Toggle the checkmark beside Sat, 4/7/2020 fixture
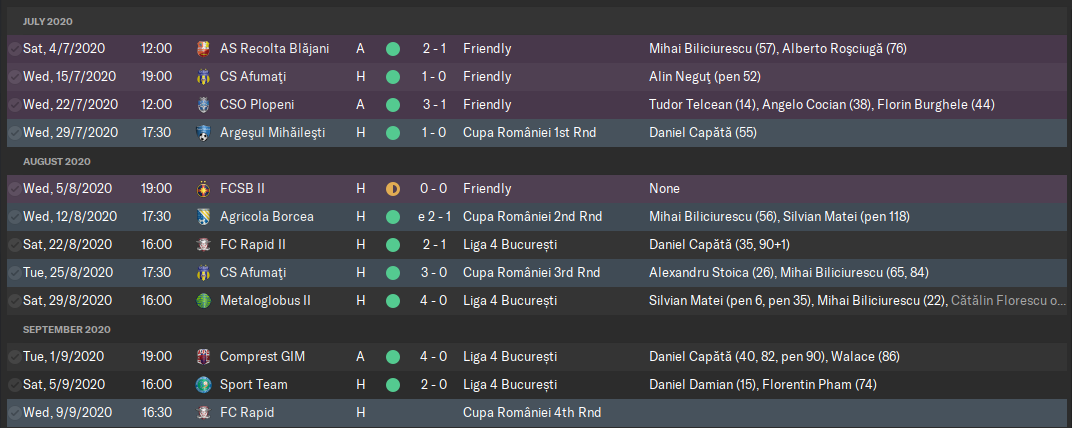The height and width of the screenshot is (428, 1072). [14, 49]
